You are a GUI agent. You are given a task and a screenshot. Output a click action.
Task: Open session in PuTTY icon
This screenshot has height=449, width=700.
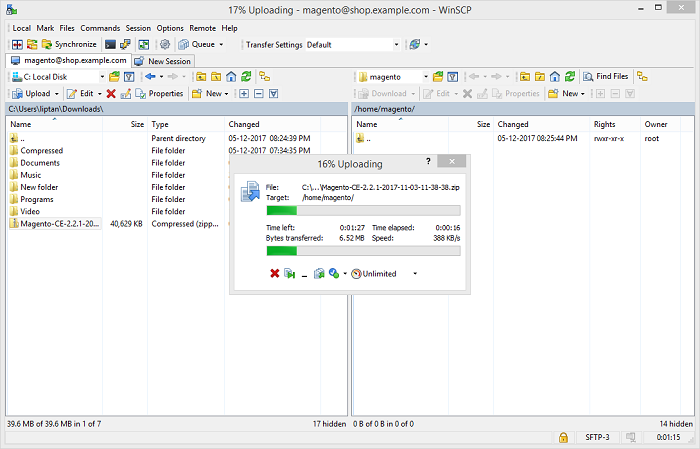coord(125,44)
